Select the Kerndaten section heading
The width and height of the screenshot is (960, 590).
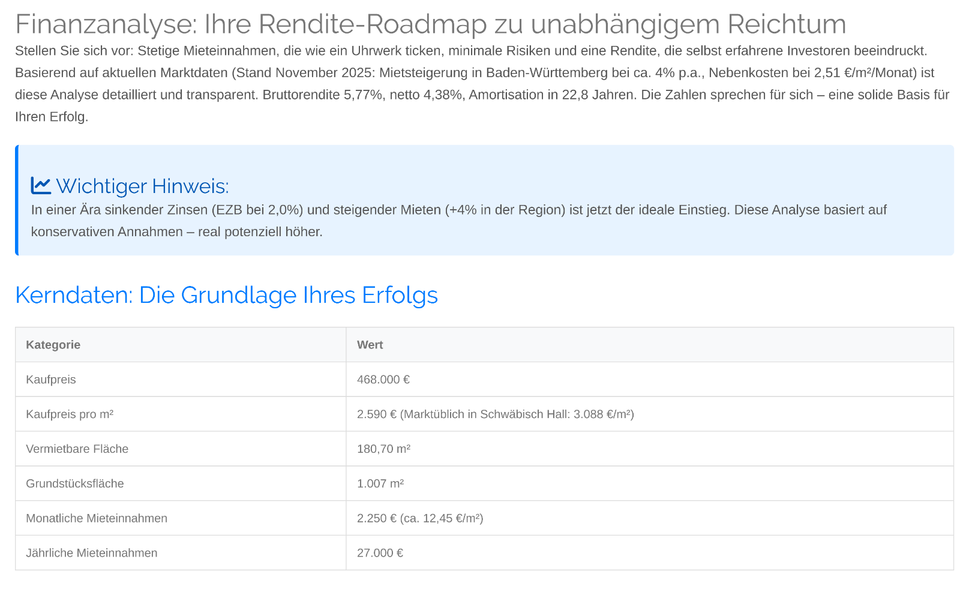(226, 295)
